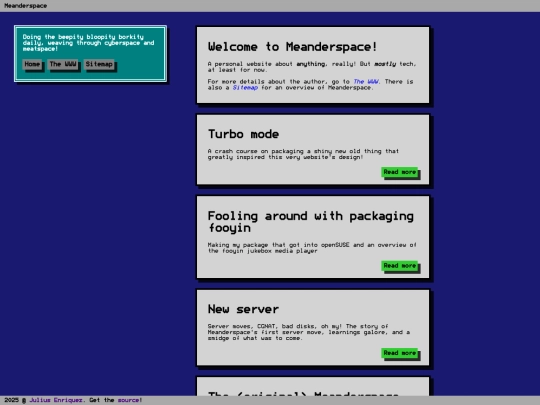540x405 pixels.
Task: Click the Meanderspace title bar text
Action: click(25, 6)
